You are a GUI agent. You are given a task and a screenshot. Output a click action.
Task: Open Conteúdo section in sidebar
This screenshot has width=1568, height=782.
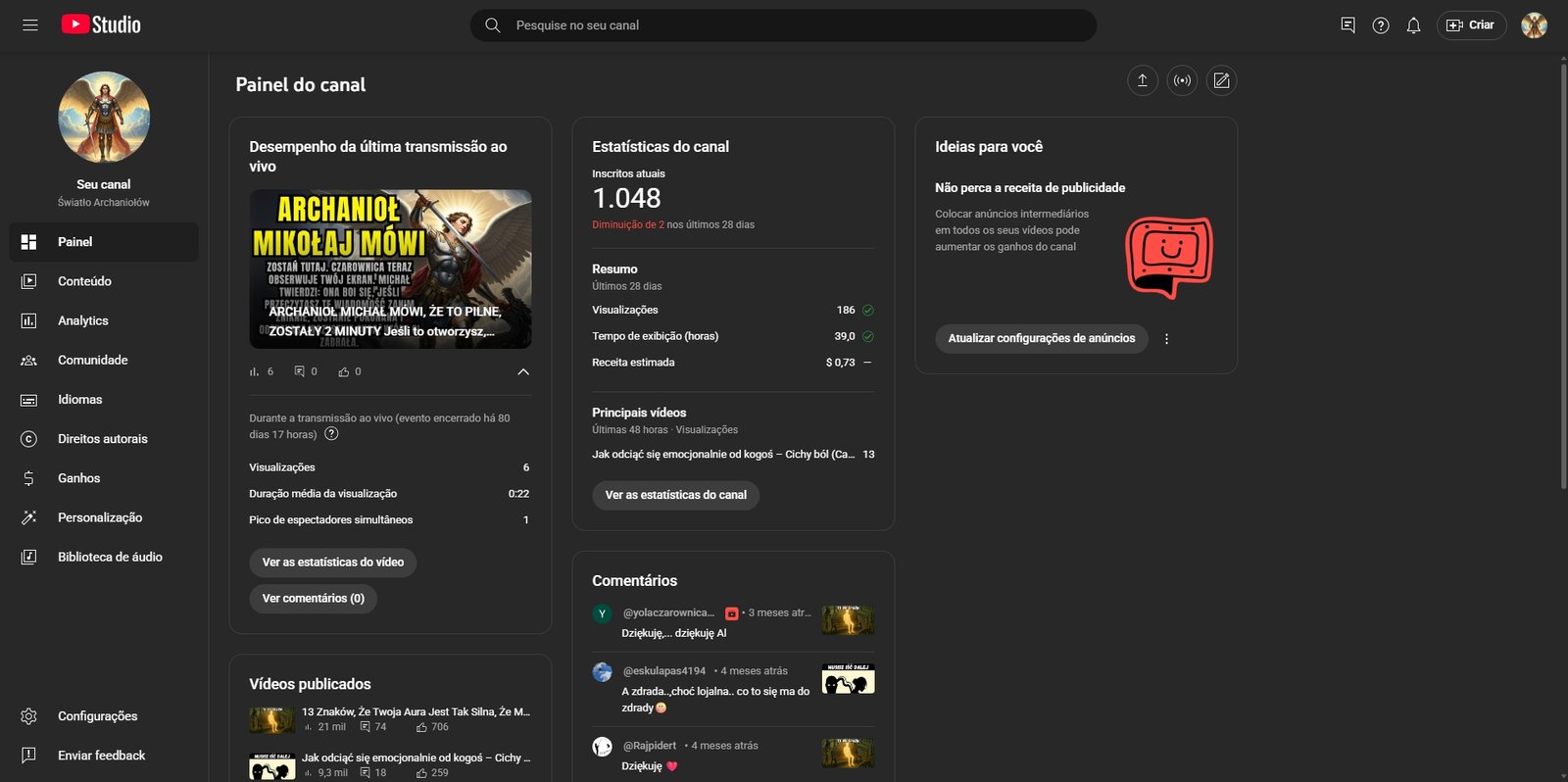coord(84,281)
